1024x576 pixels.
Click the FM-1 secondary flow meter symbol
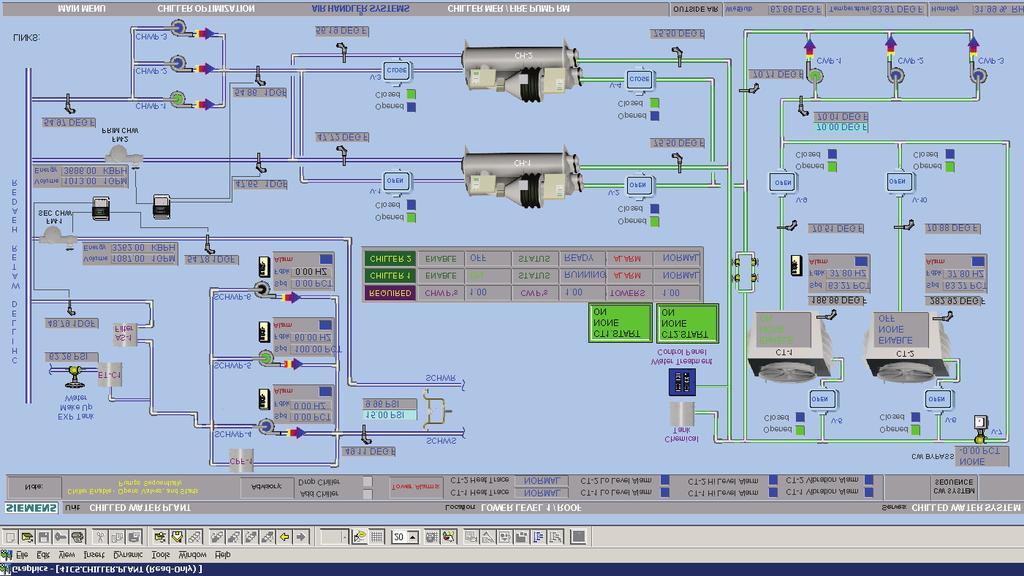click(x=57, y=237)
